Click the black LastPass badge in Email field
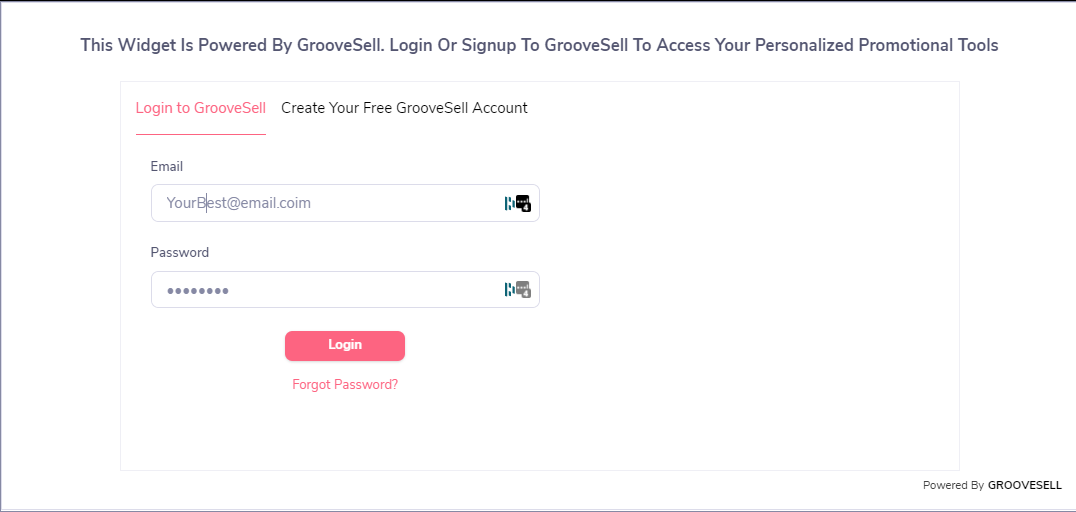1076x512 pixels. [524, 203]
